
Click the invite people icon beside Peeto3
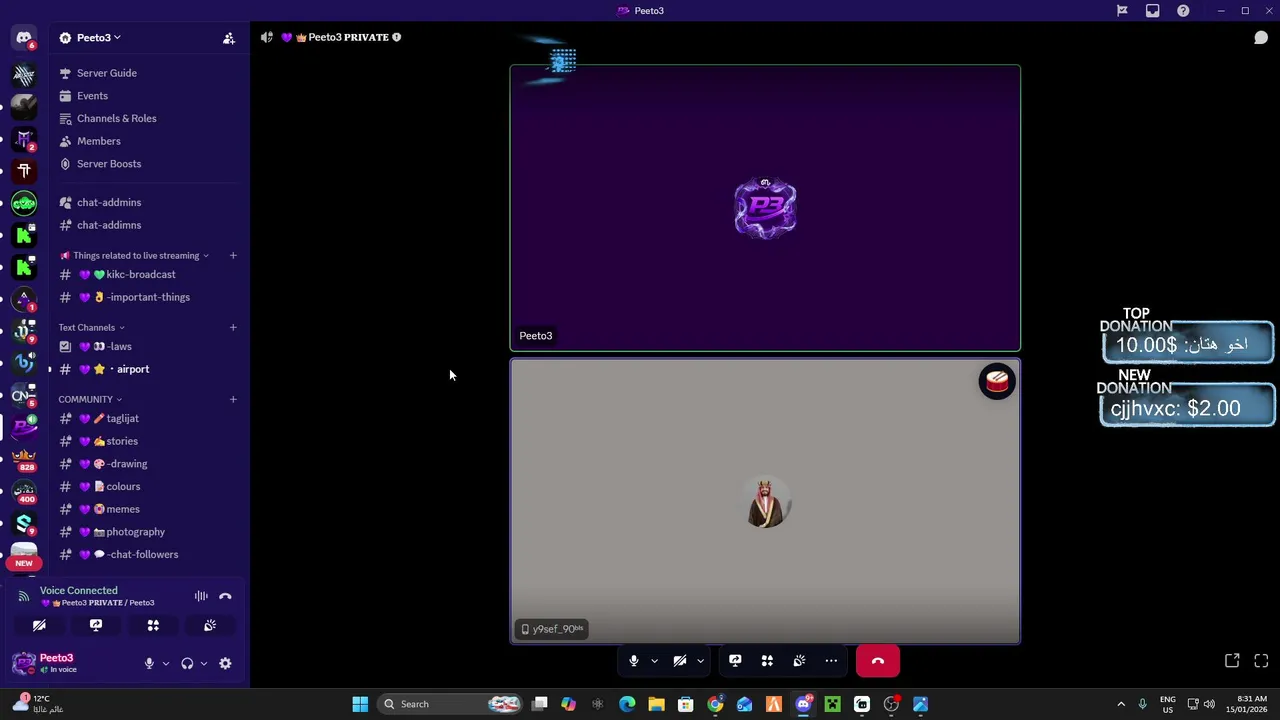pos(229,38)
